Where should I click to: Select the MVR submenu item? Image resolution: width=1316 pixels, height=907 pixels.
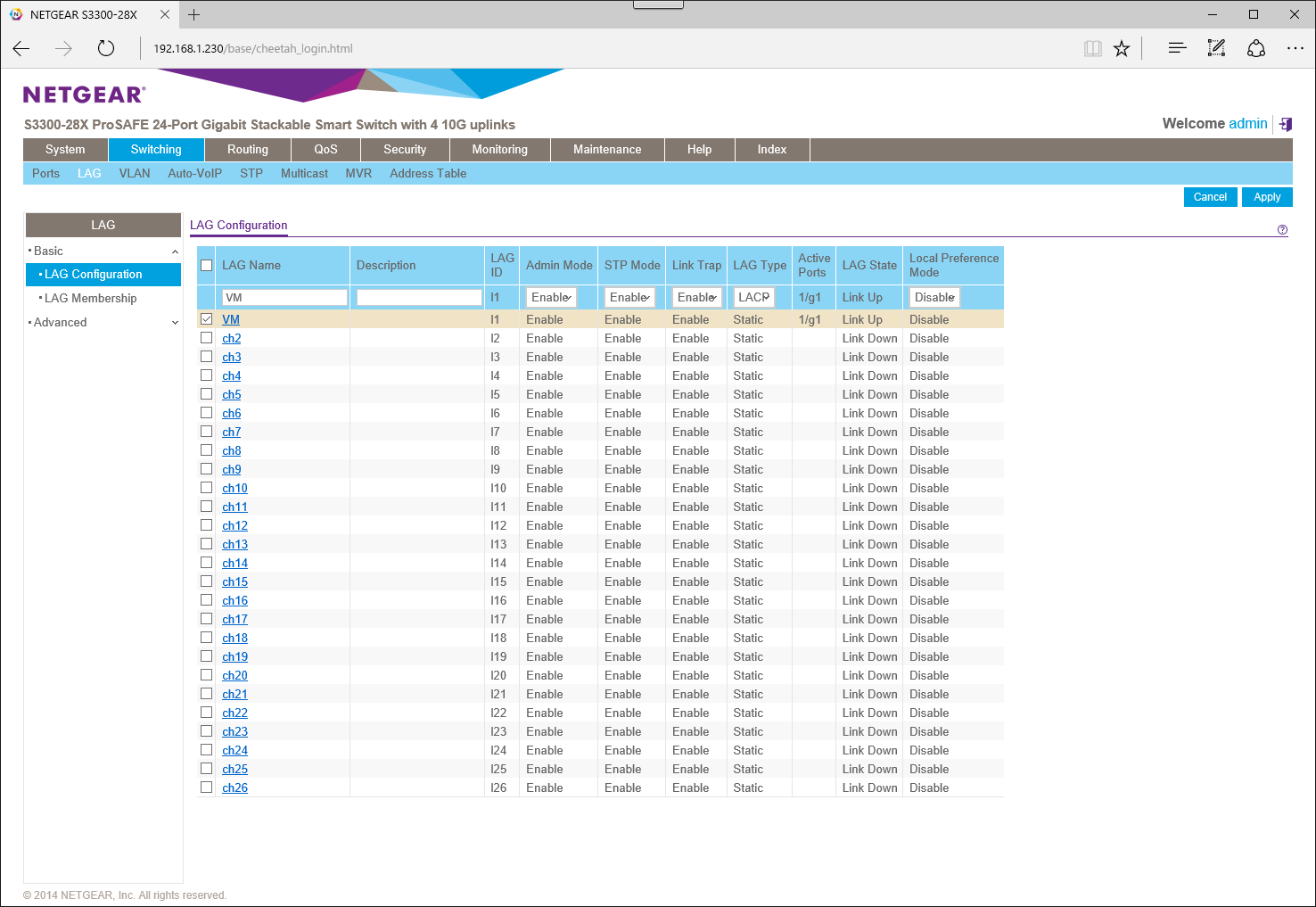358,174
